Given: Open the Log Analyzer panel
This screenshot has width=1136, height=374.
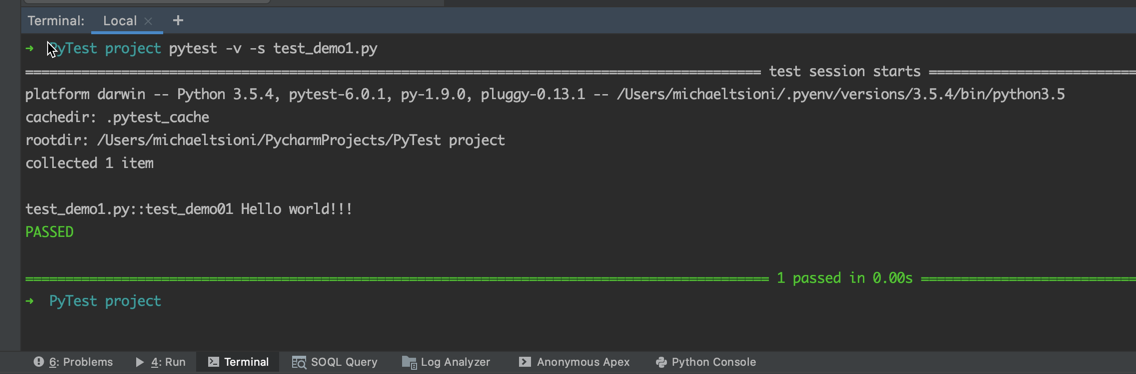Looking at the screenshot, I should pyautogui.click(x=446, y=362).
